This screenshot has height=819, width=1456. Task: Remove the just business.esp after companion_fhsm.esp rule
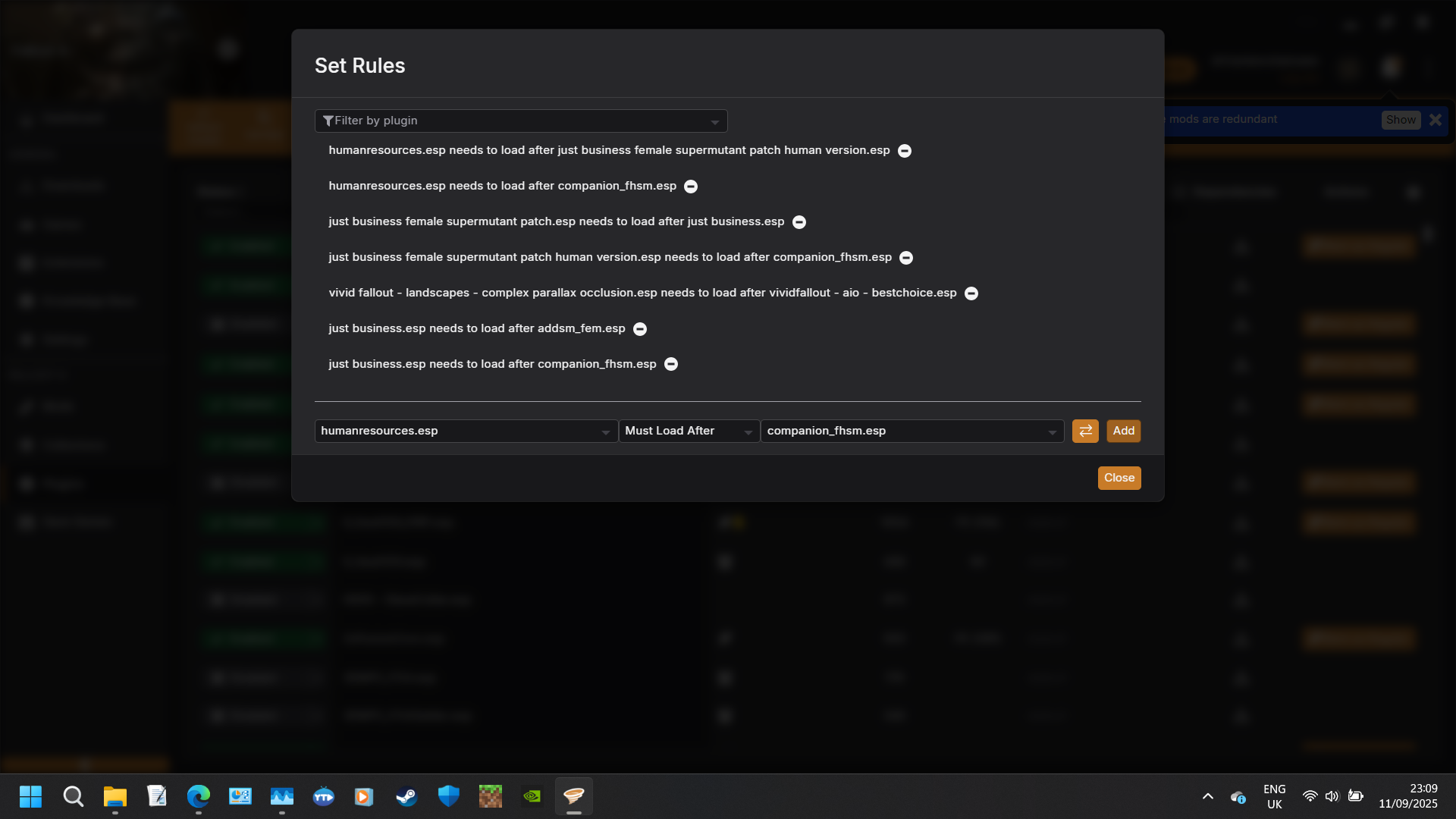pyautogui.click(x=671, y=364)
